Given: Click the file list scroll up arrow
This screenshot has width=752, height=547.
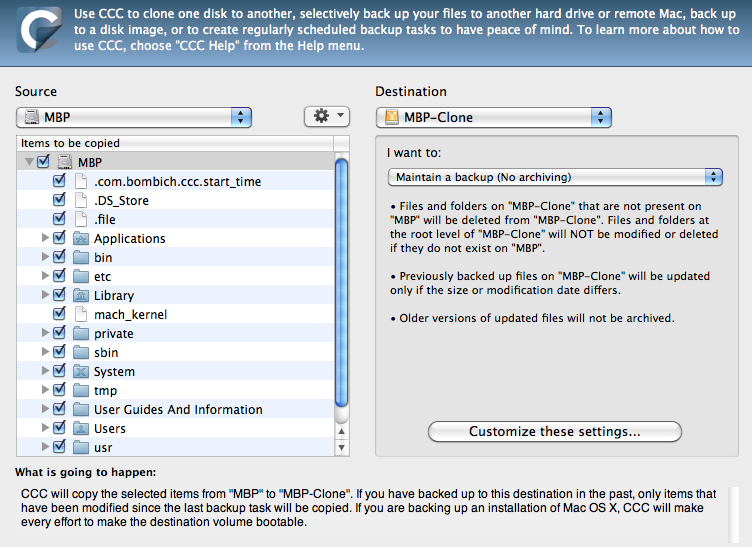Looking at the screenshot, I should pos(341,431).
